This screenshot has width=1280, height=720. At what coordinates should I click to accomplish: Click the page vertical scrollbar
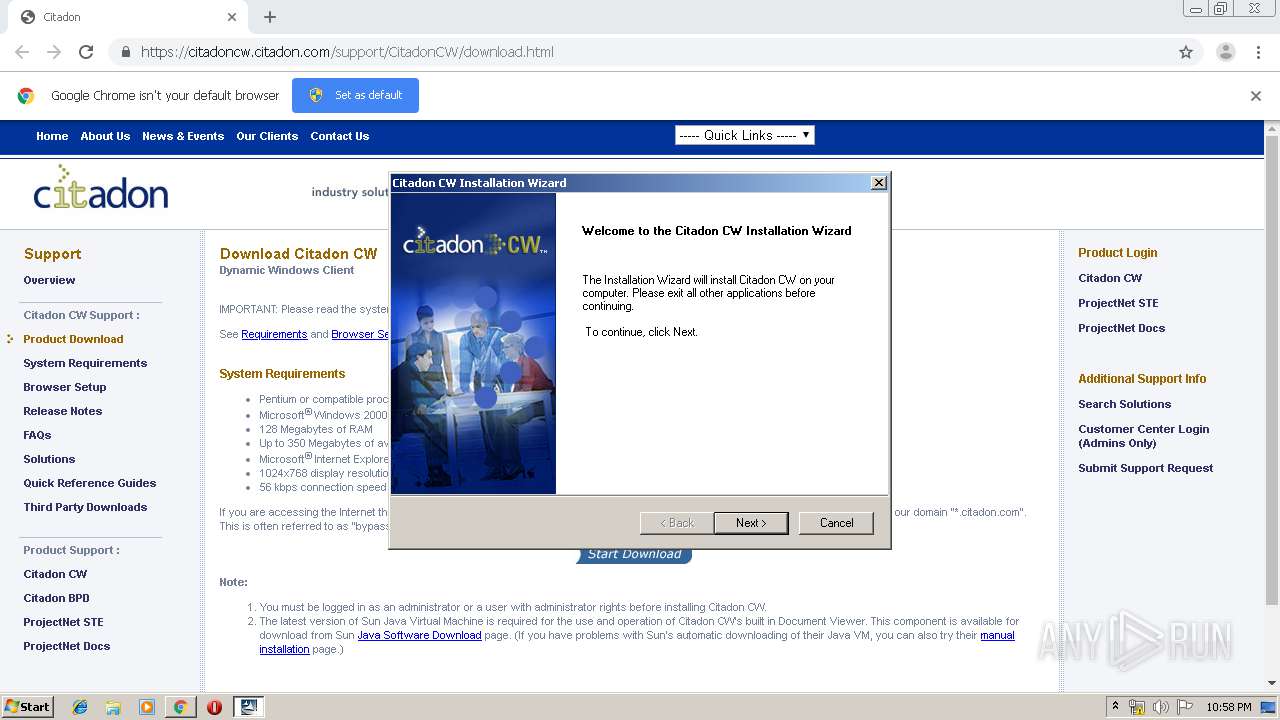pos(1272,370)
